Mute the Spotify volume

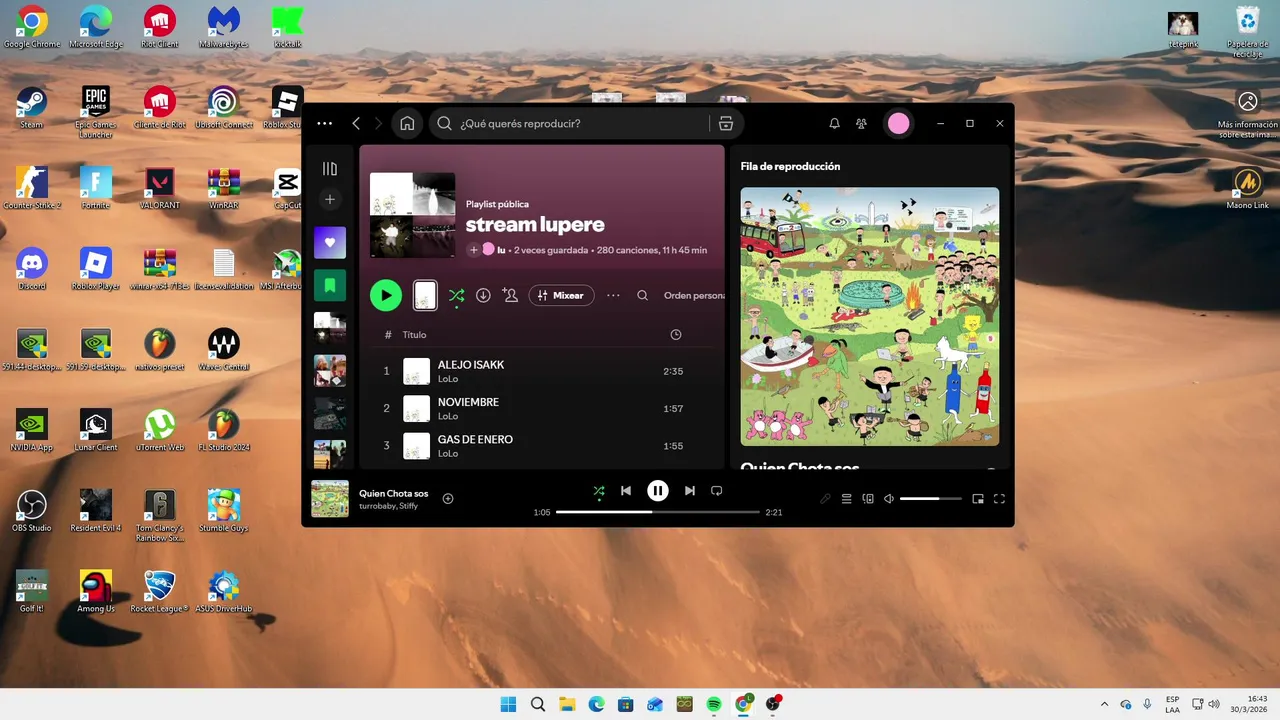[888, 498]
